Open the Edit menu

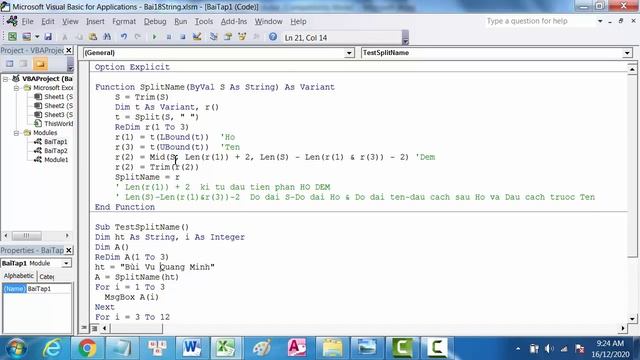[x=47, y=21]
